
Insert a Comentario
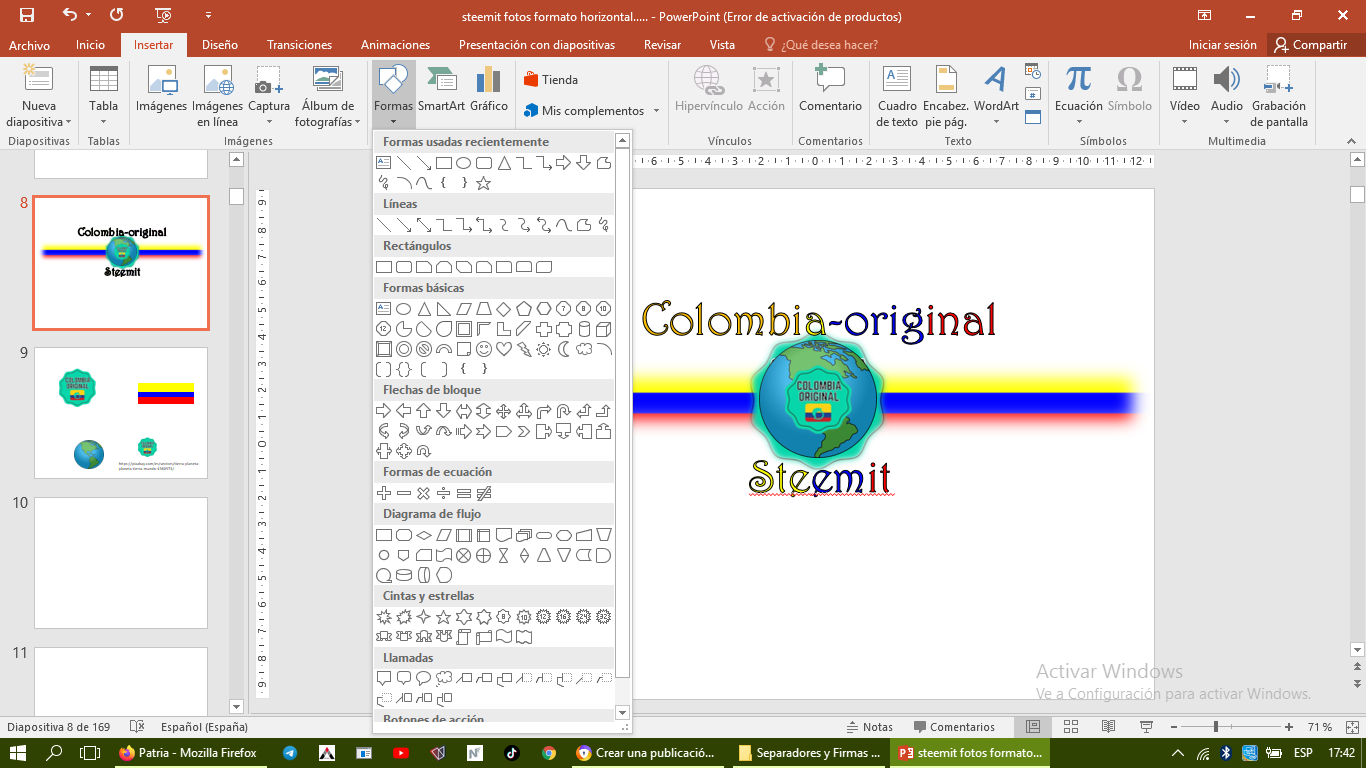(x=830, y=92)
